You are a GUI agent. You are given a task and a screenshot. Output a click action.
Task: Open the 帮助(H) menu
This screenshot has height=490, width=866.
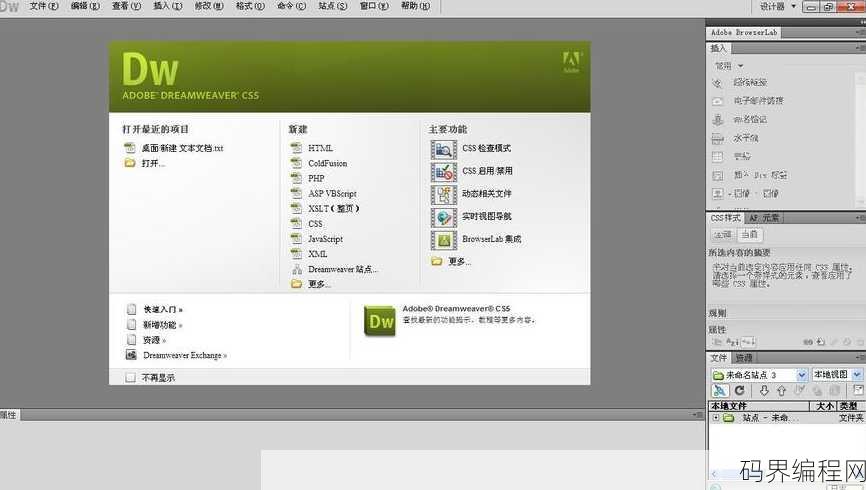pos(415,6)
